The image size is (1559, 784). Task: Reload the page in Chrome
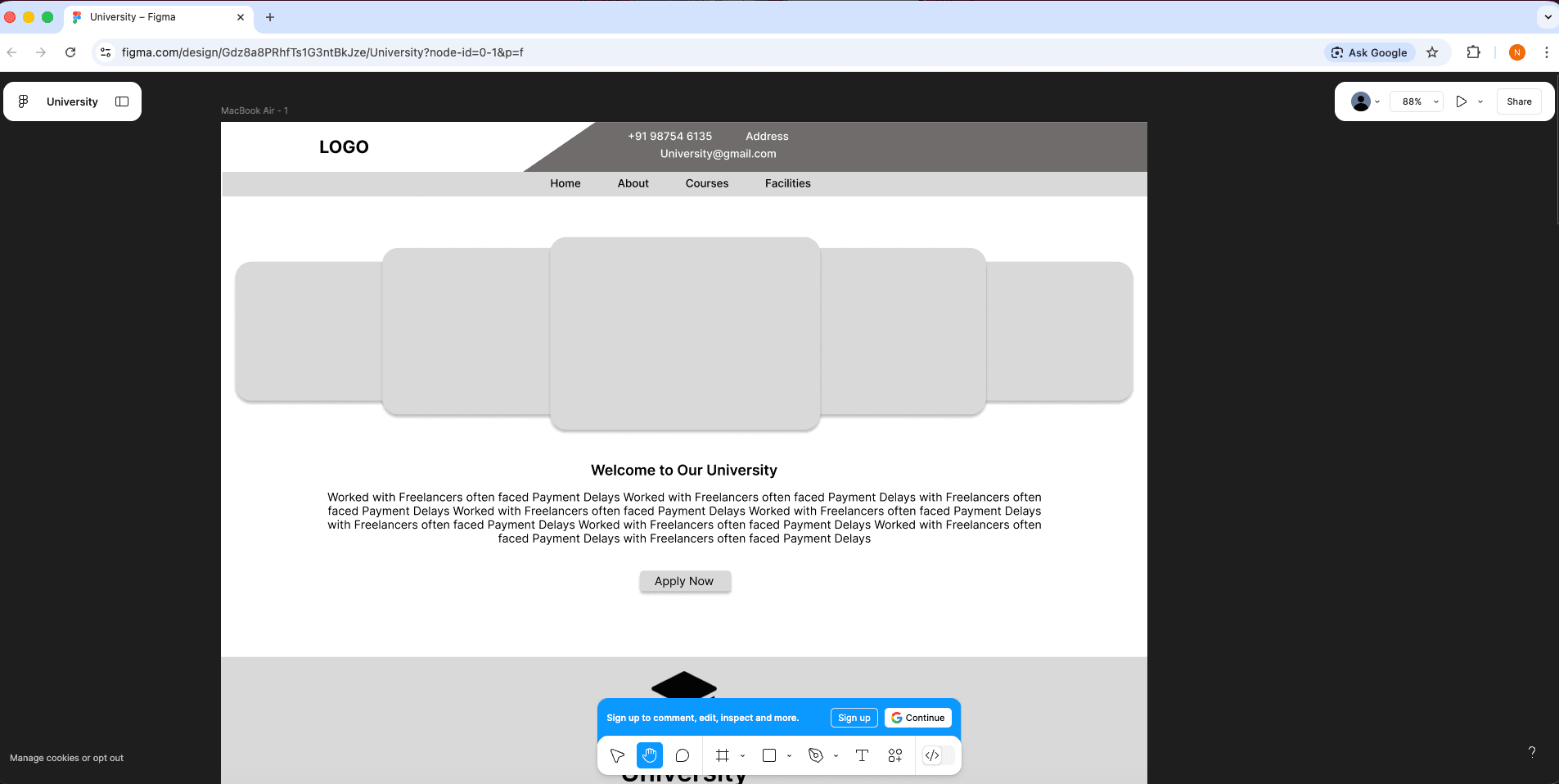(x=70, y=52)
